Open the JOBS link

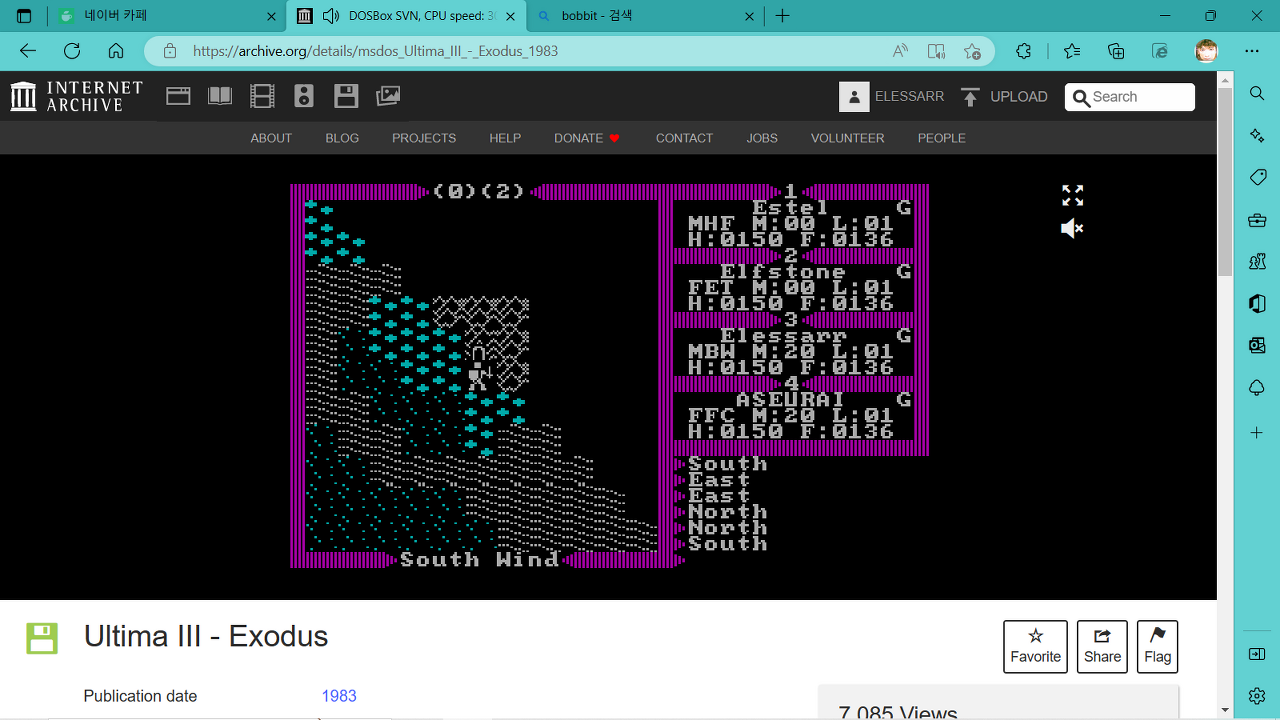coord(762,138)
